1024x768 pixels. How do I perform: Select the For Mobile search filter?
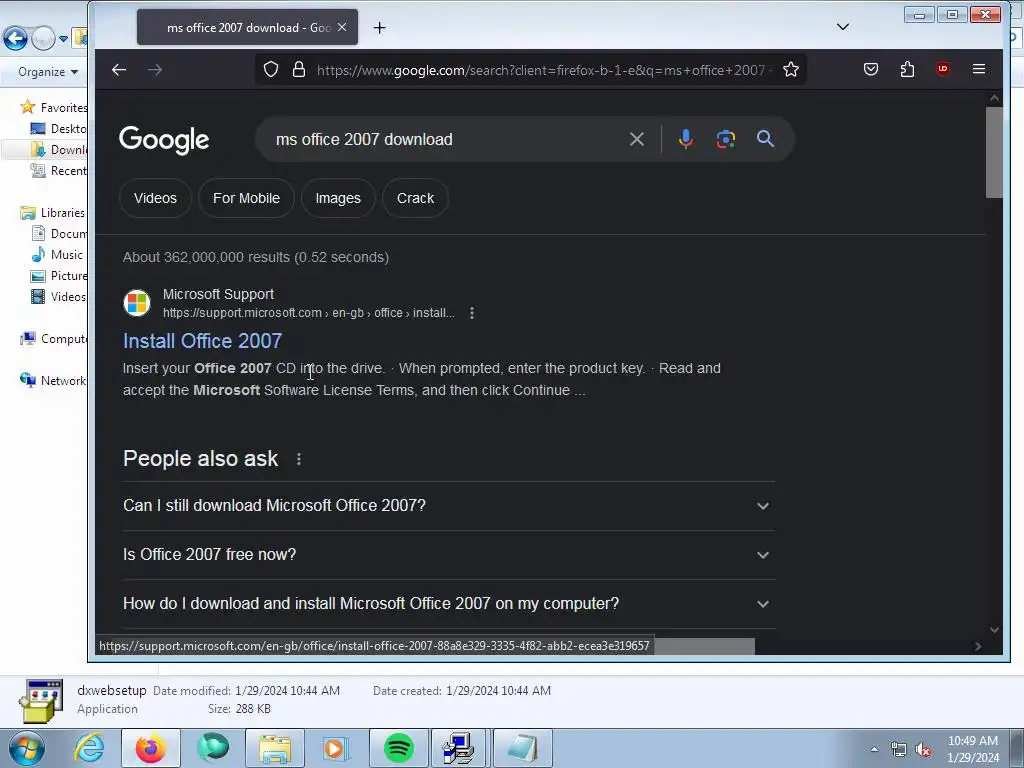tap(246, 198)
